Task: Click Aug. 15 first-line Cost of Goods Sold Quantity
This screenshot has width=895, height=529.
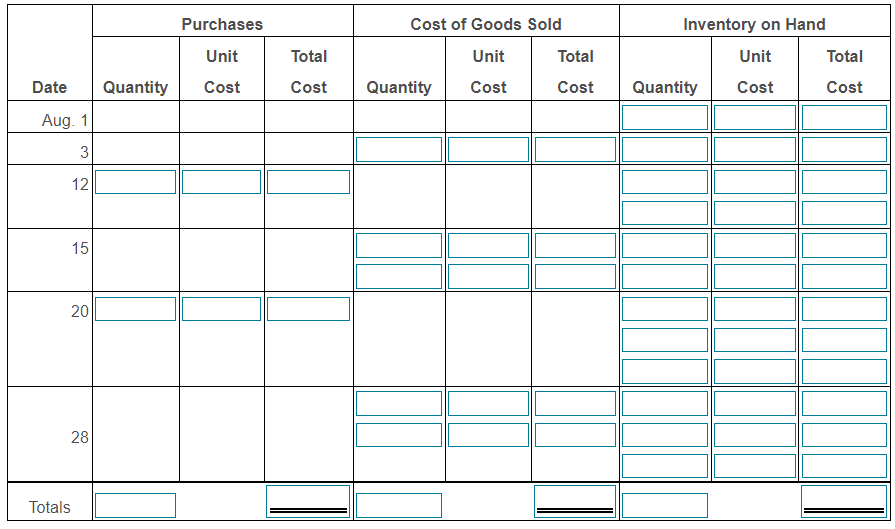Action: coord(398,245)
